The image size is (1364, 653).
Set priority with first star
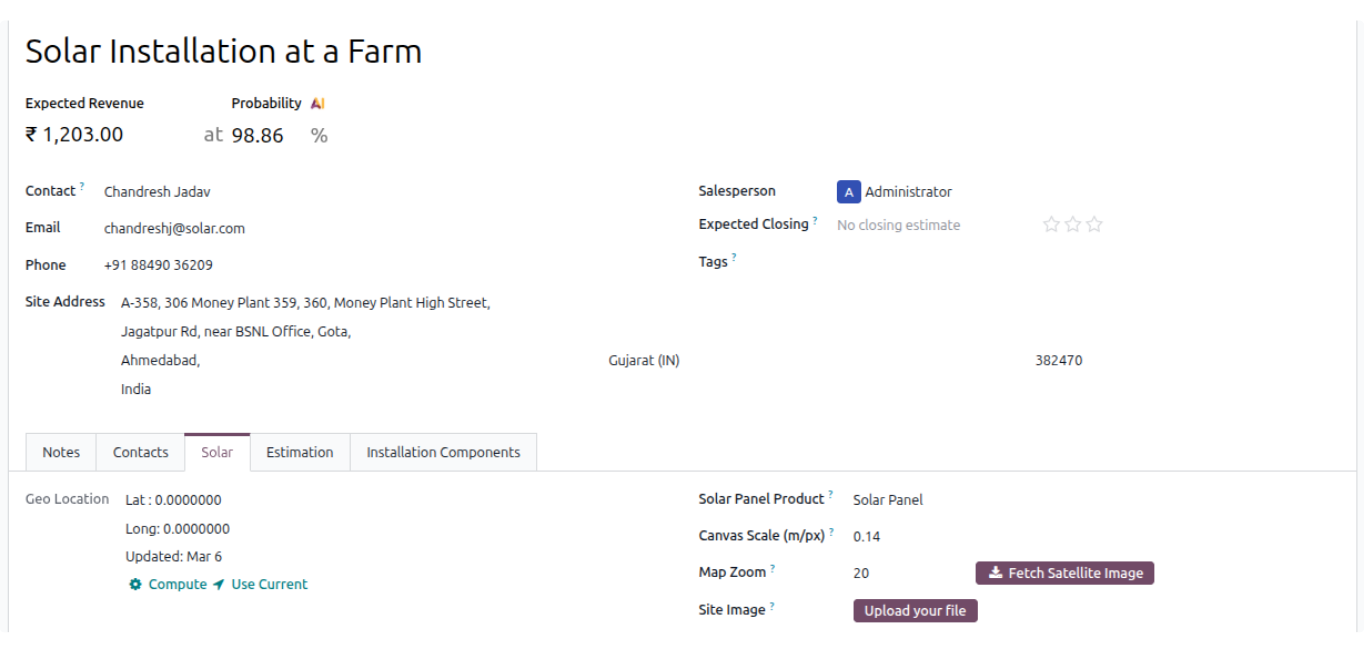tap(1051, 224)
